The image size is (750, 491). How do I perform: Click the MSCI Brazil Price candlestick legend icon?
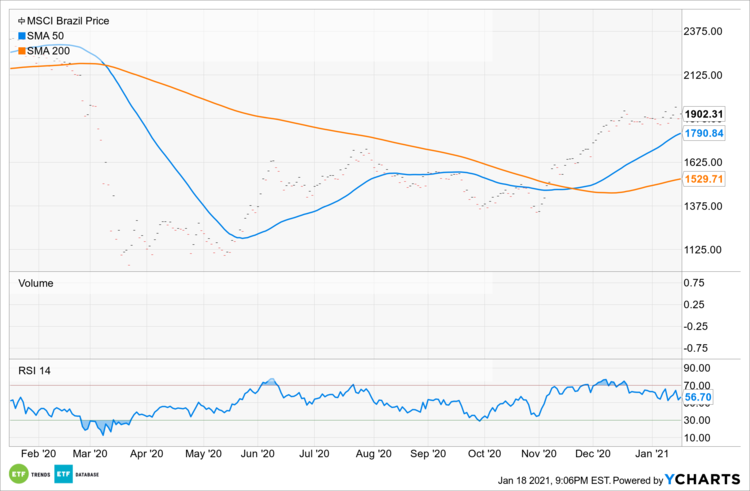click(x=22, y=20)
